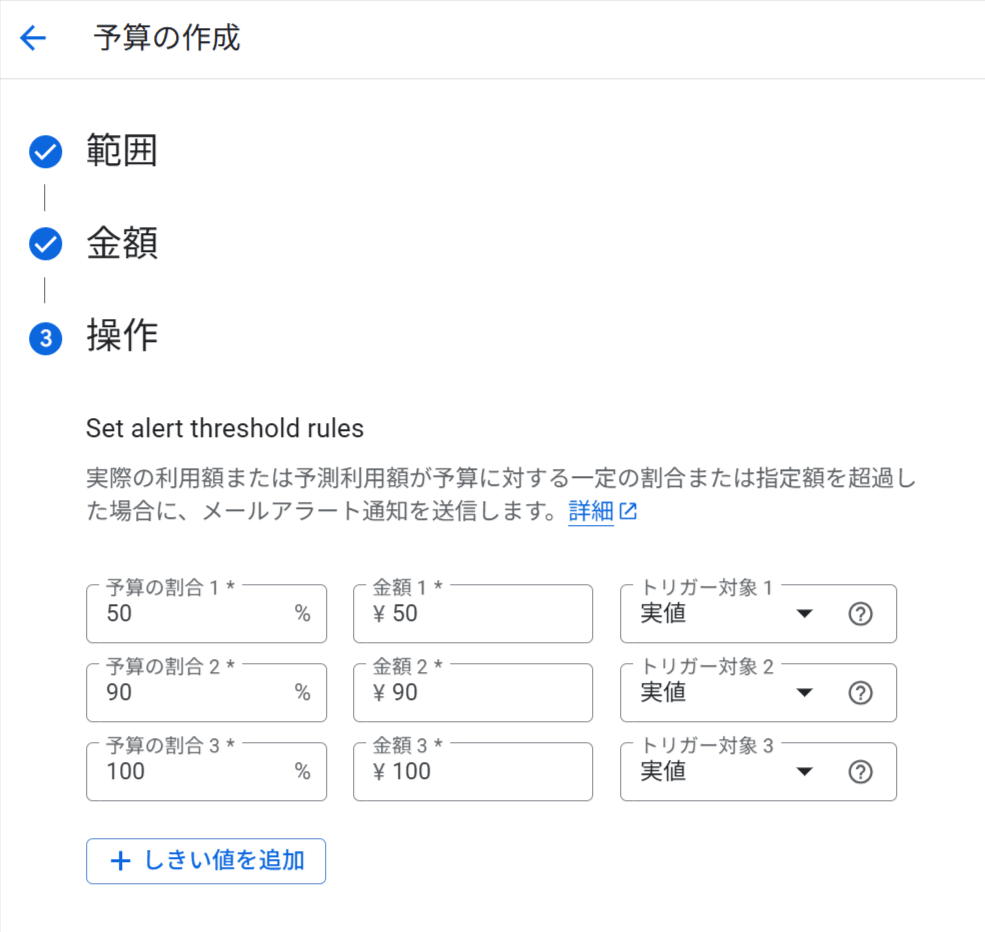
Task: Open help icon for トリガー対象 2
Action: [860, 693]
